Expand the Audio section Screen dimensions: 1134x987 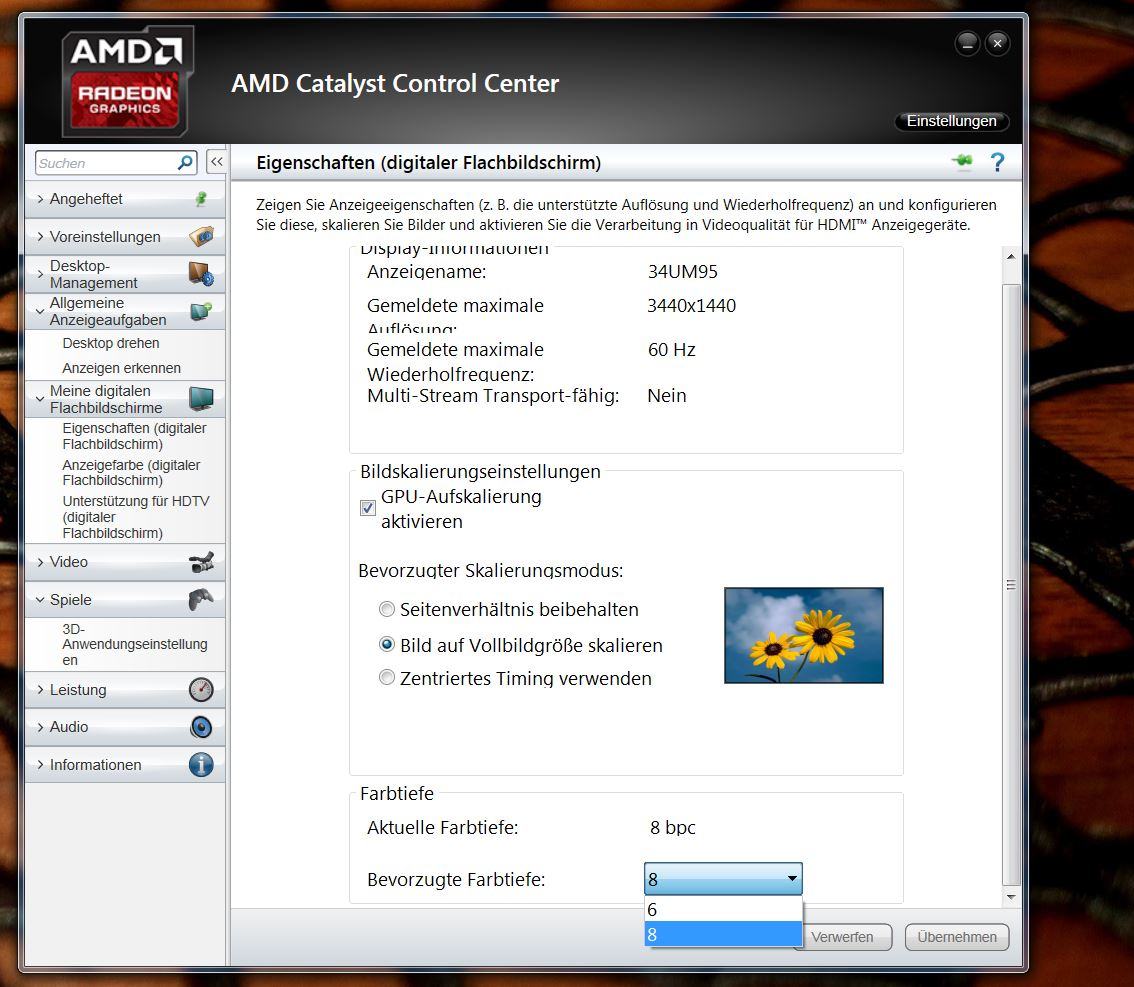40,727
